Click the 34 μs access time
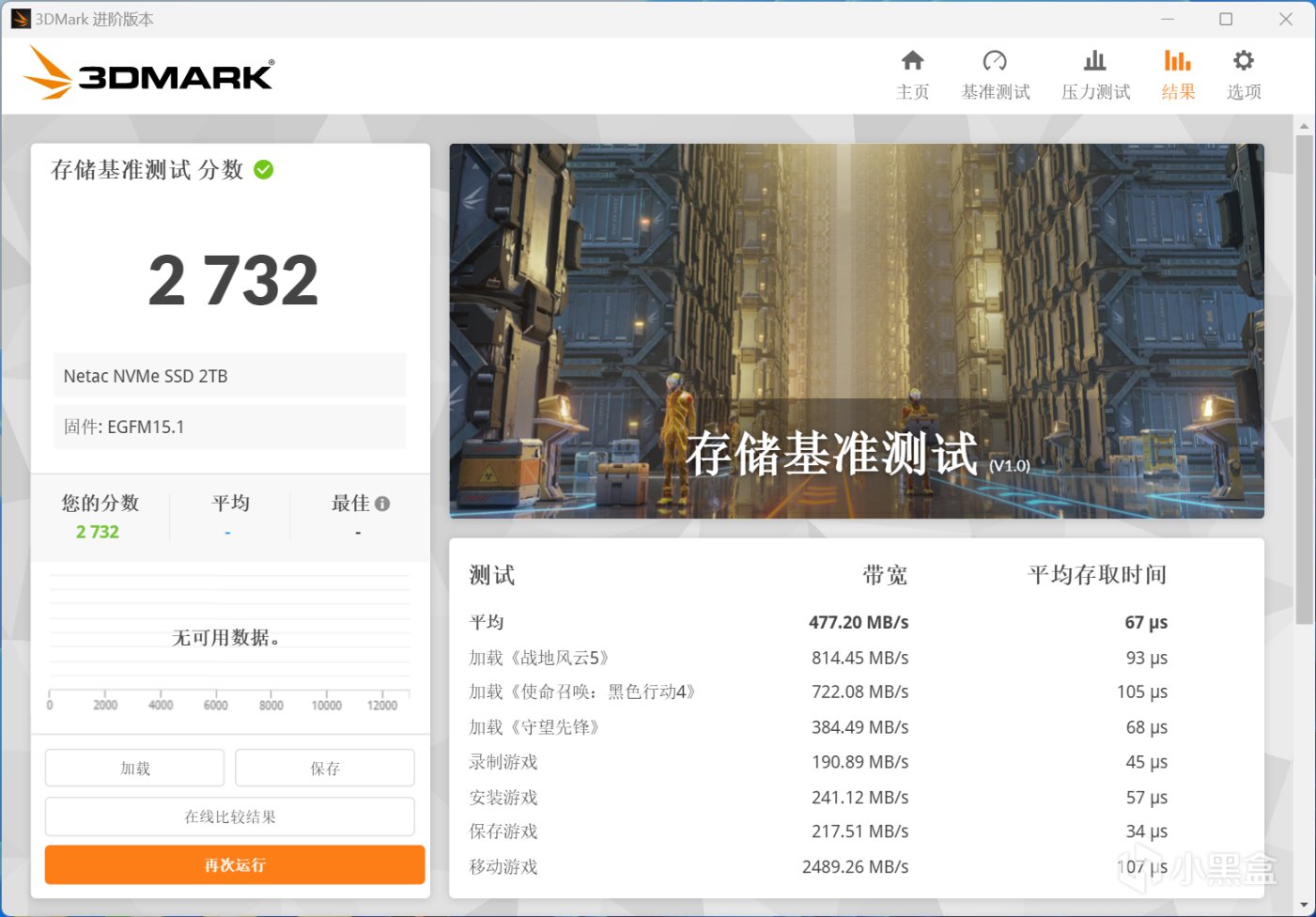The width and height of the screenshot is (1316, 917). [1147, 832]
